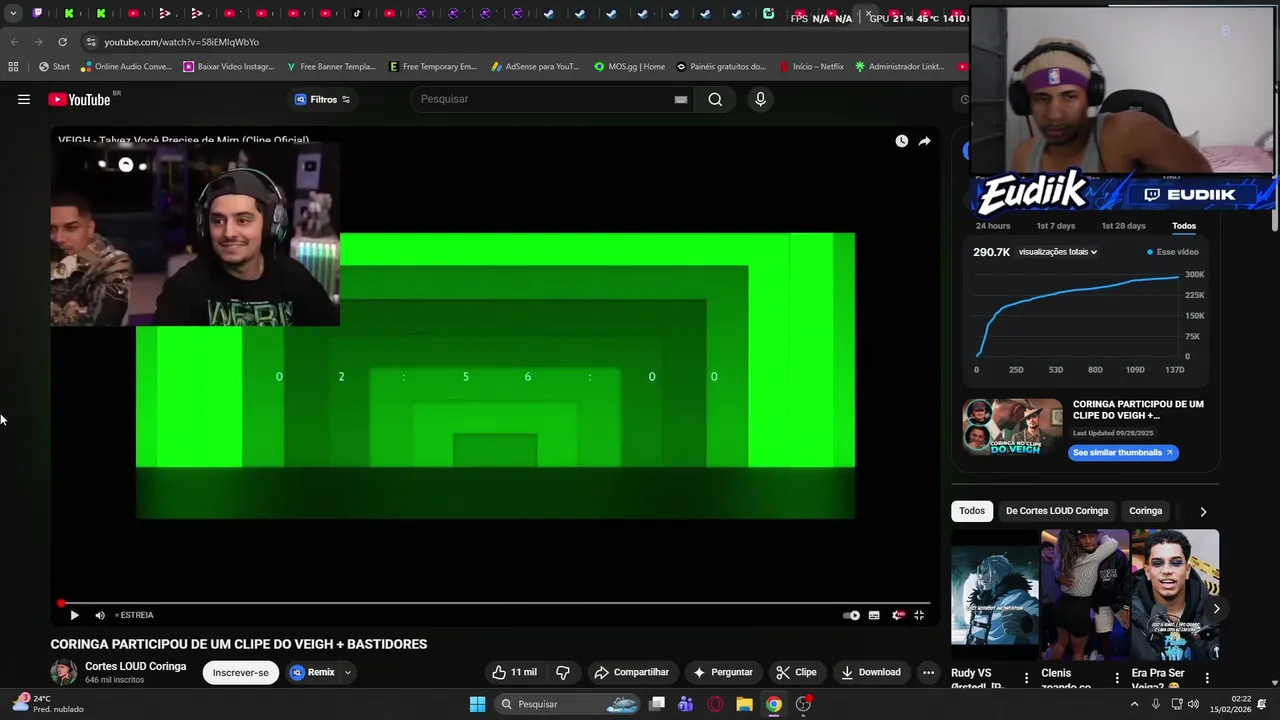Screen dimensions: 1280x720
Task: Select the Todos recommendation chip
Action: tap(972, 511)
